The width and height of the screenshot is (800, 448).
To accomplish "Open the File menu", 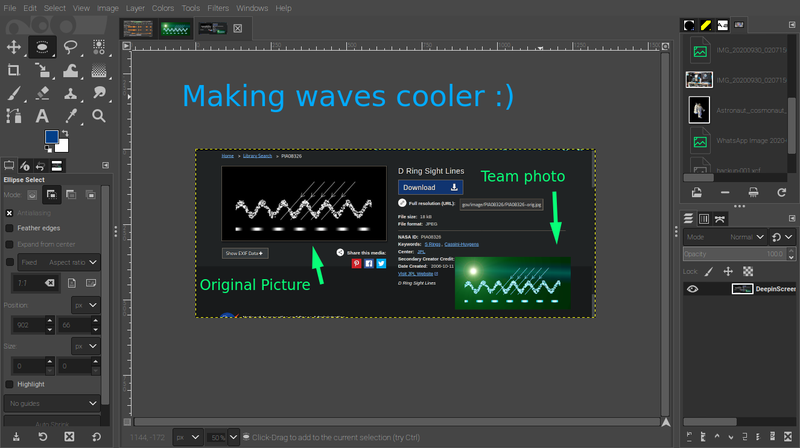I will coord(10,8).
